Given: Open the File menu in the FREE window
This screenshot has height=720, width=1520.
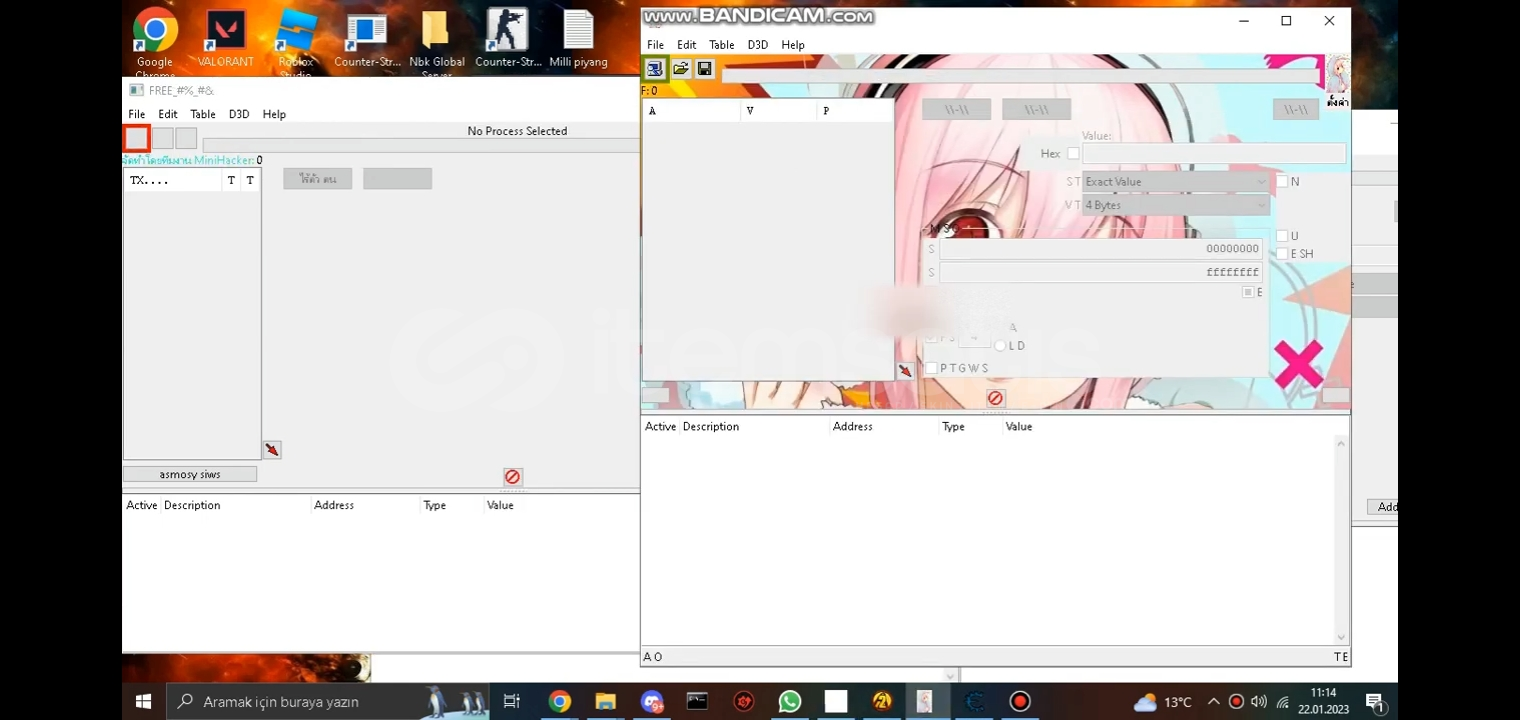Looking at the screenshot, I should coord(137,114).
